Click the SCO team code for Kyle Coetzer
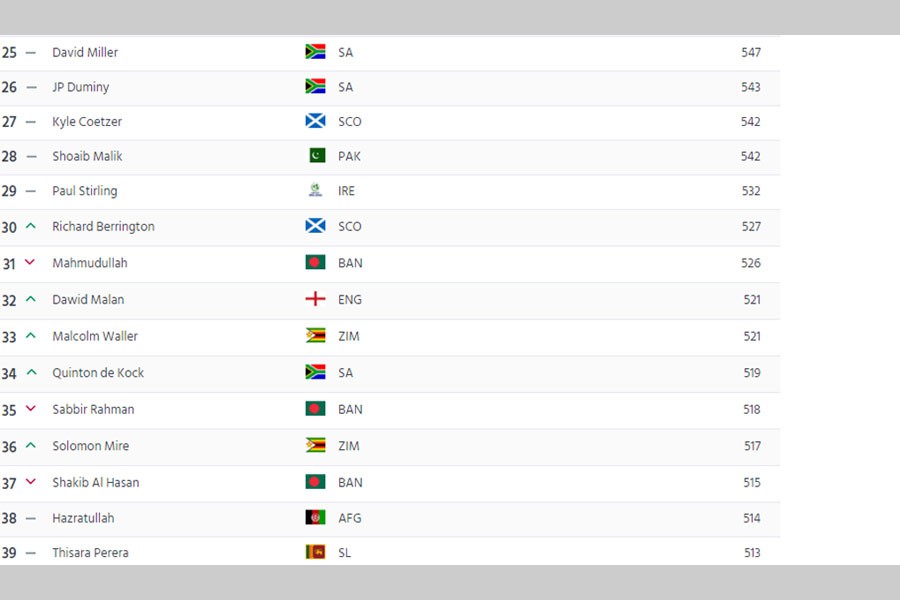The image size is (900, 600). coord(350,122)
